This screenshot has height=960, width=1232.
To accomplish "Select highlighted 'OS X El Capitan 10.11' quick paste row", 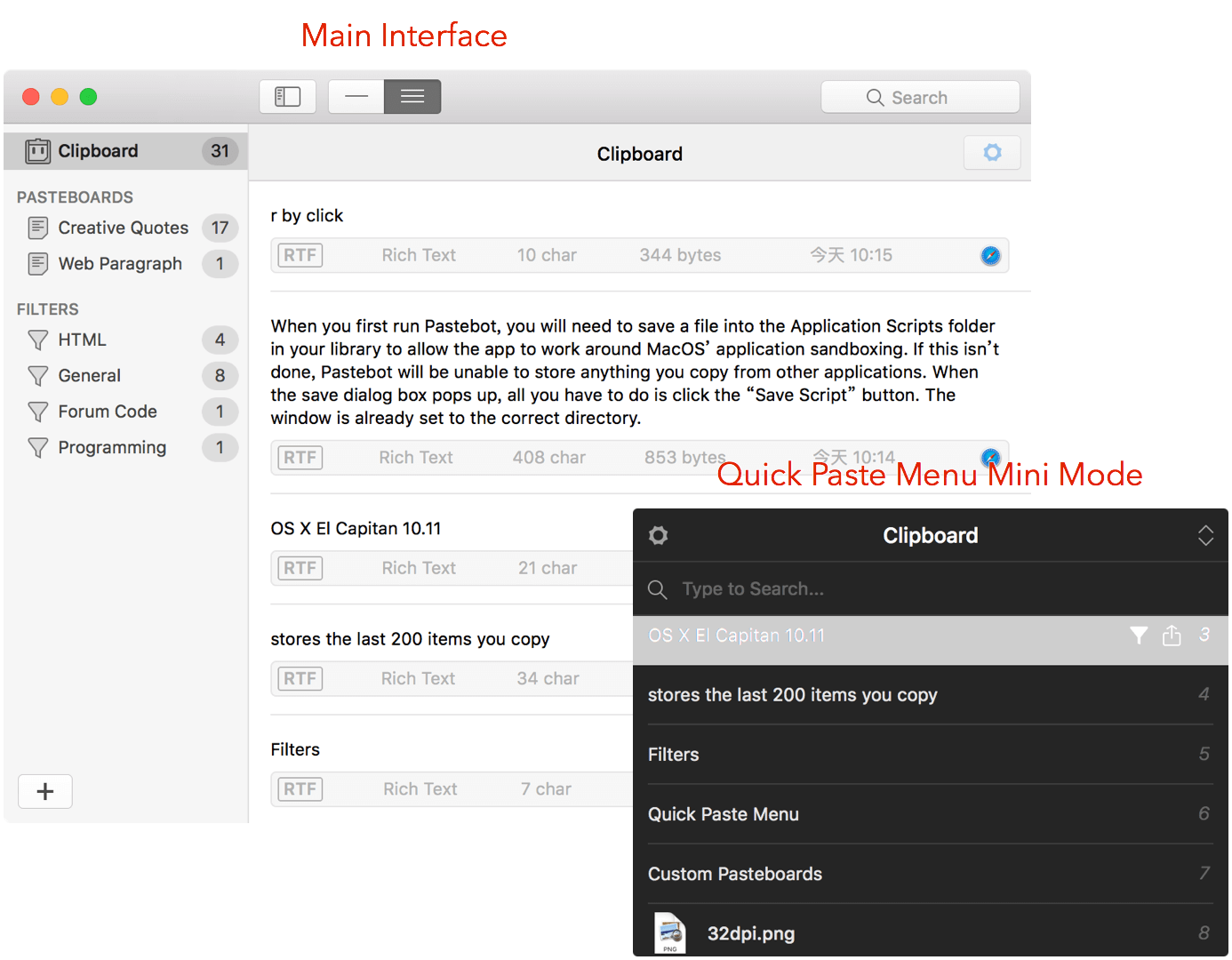I will pyautogui.click(x=931, y=640).
